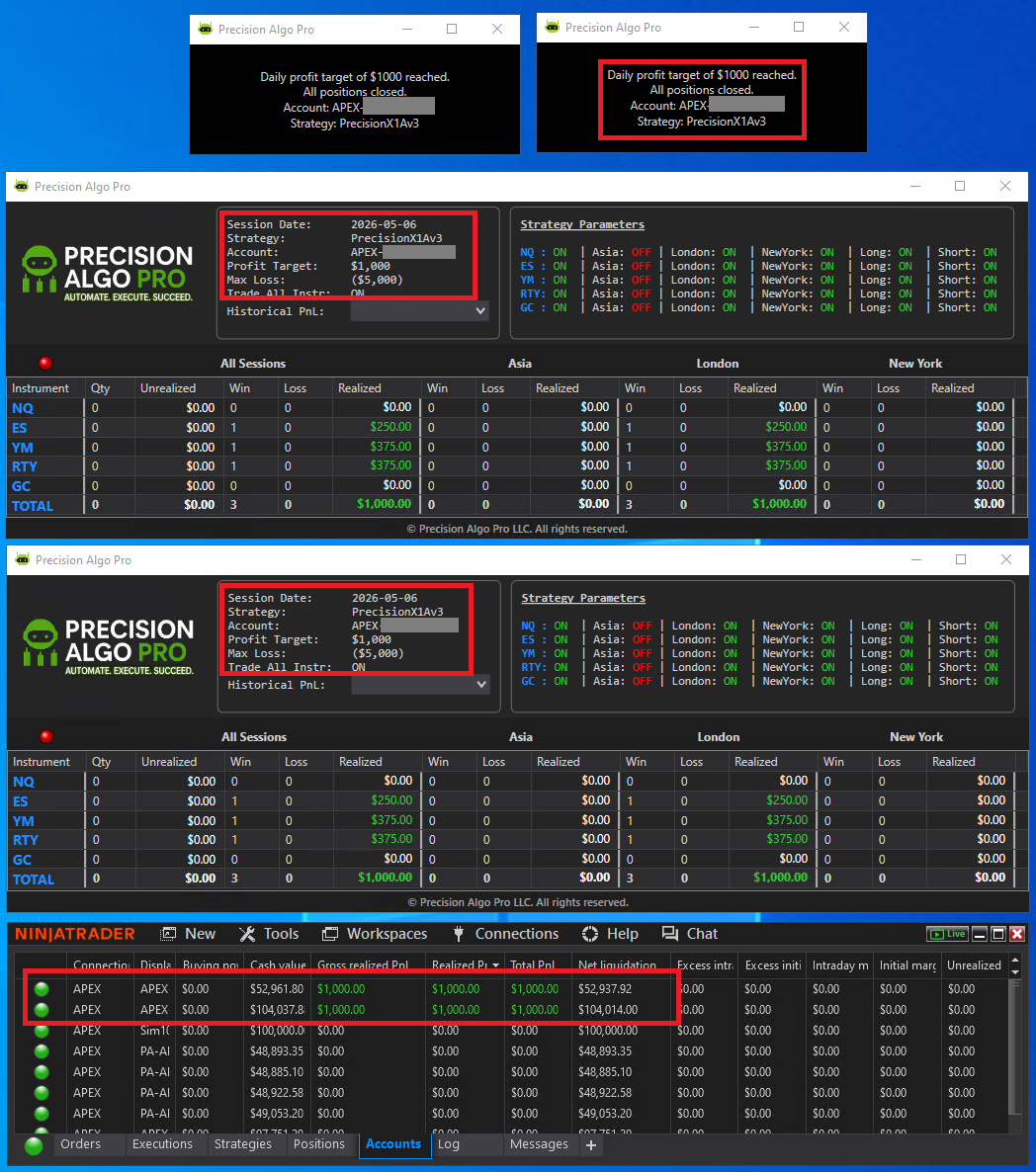Click Strategy Parameters heading in upper Precision Algo Pro window
Image resolution: width=1036 pixels, height=1172 pixels.
click(x=582, y=224)
